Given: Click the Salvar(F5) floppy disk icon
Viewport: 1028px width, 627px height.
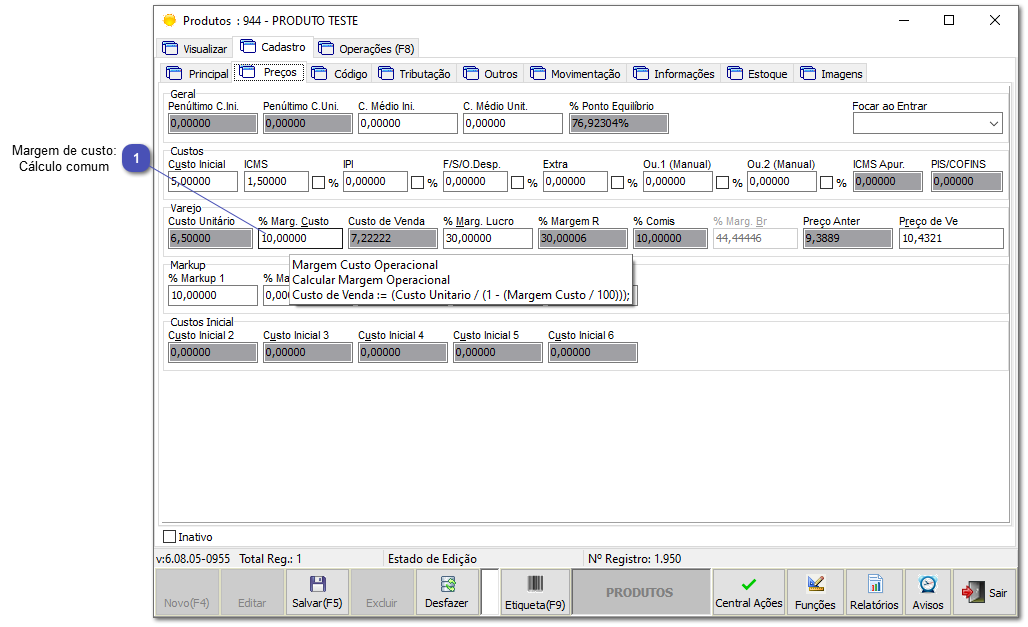Looking at the screenshot, I should (317, 584).
